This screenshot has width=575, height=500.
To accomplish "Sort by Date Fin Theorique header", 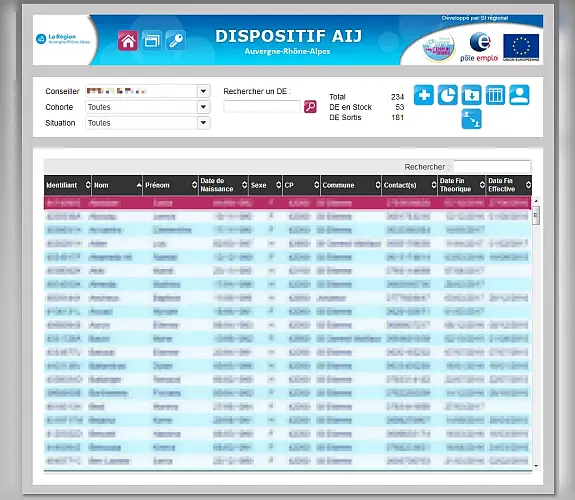I will (x=462, y=185).
